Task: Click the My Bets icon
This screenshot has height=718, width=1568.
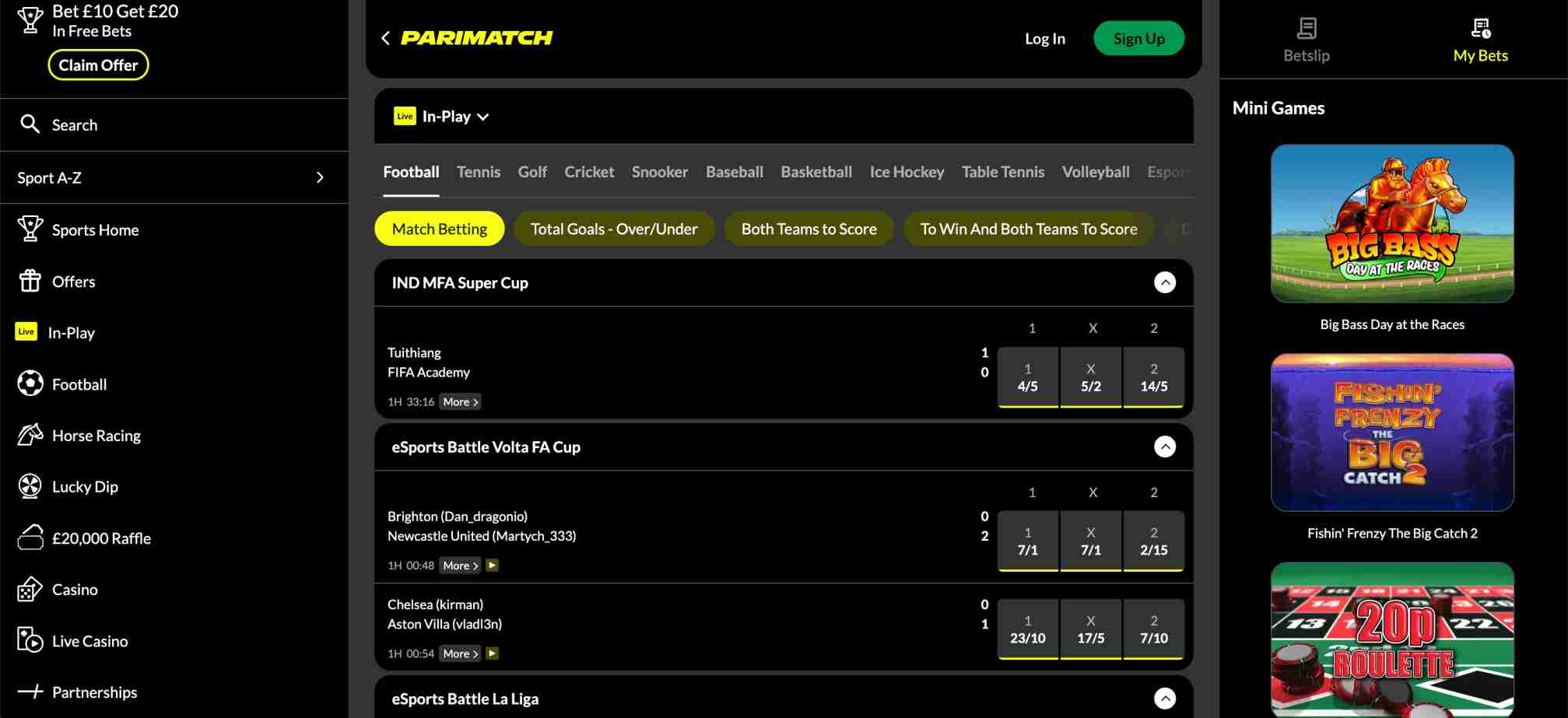Action: click(1480, 28)
